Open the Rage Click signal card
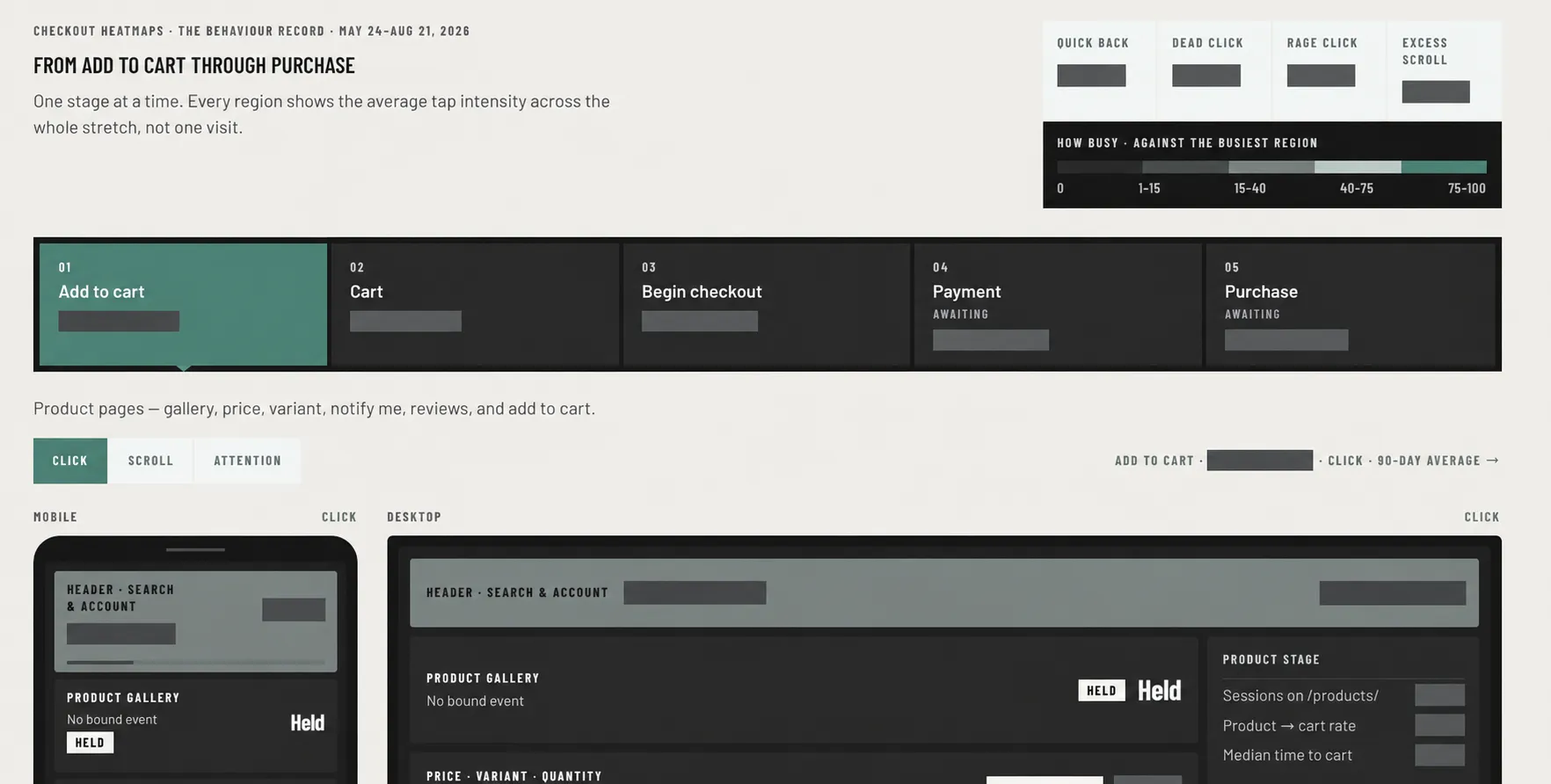The image size is (1551, 784). click(1329, 70)
